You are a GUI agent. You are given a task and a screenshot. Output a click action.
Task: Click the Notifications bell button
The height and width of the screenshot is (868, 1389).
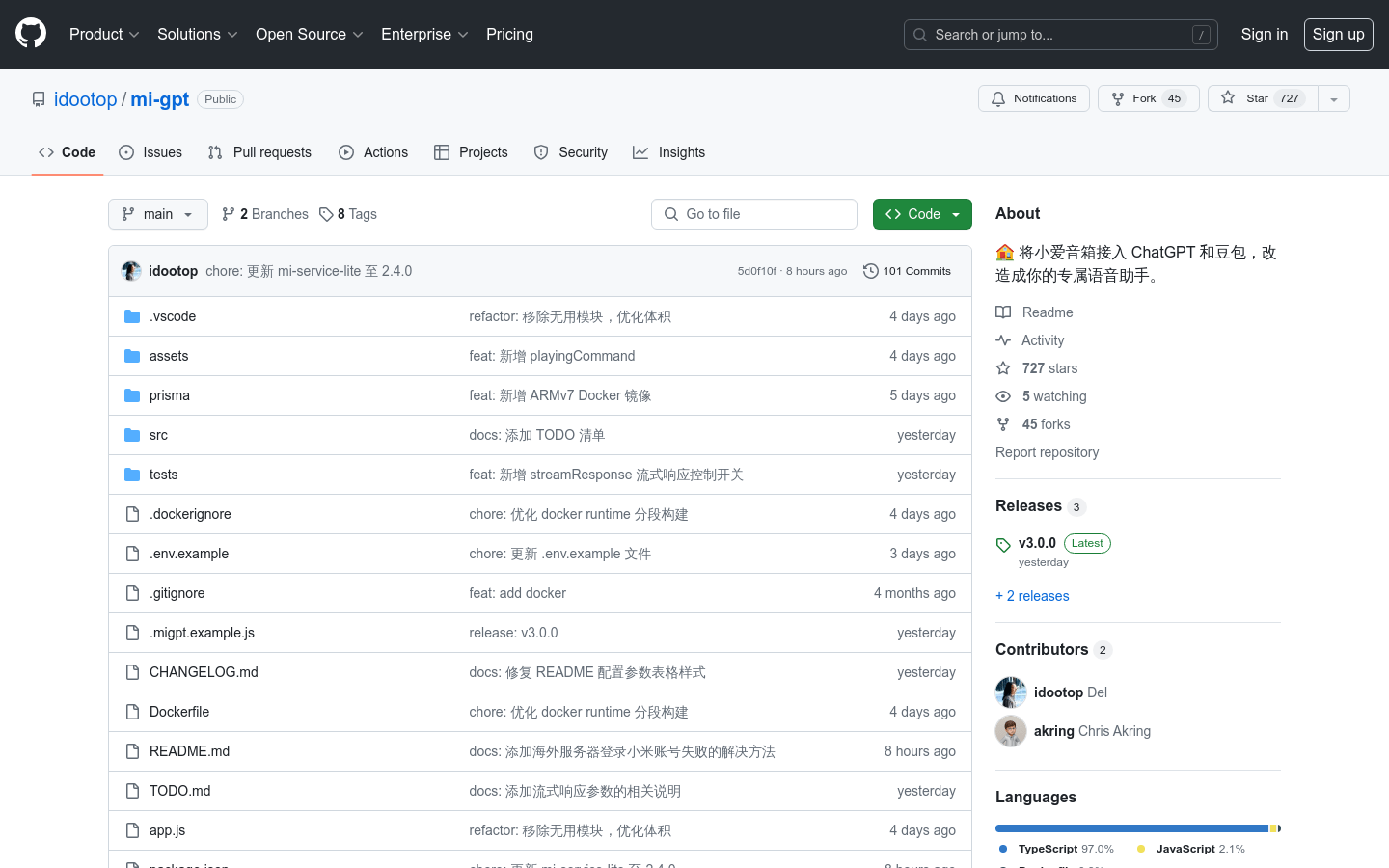click(1033, 98)
